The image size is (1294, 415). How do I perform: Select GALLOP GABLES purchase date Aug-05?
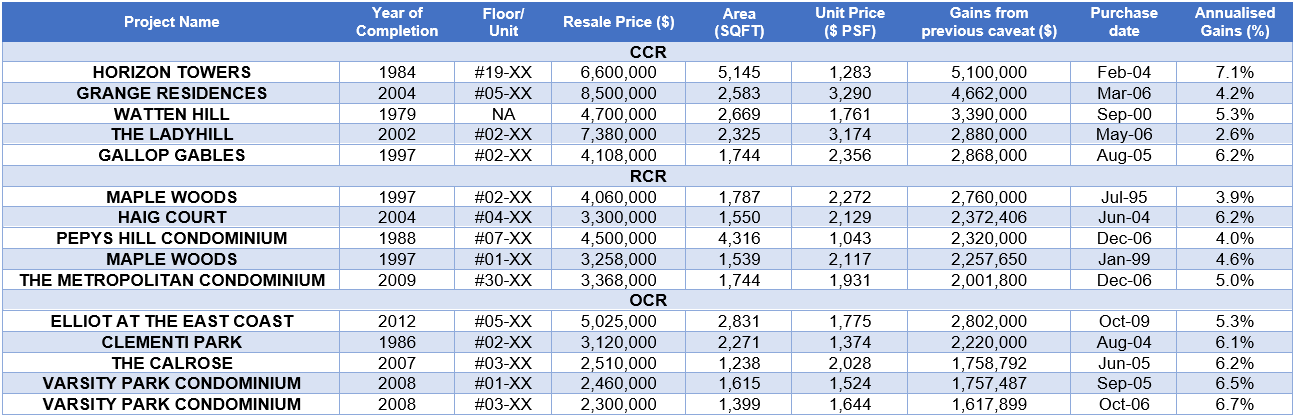click(x=1123, y=156)
